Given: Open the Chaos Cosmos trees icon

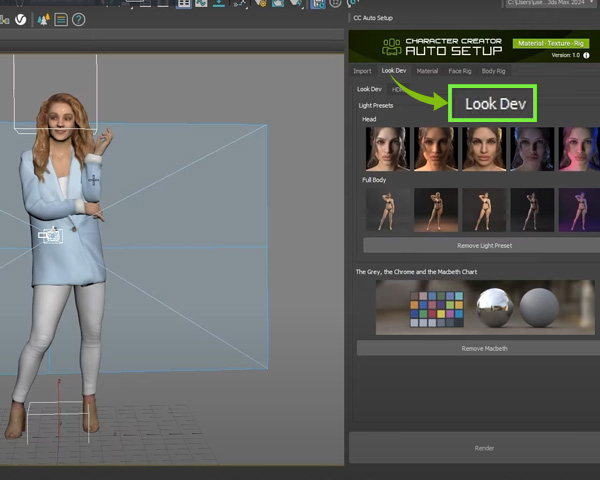Looking at the screenshot, I should [43, 20].
